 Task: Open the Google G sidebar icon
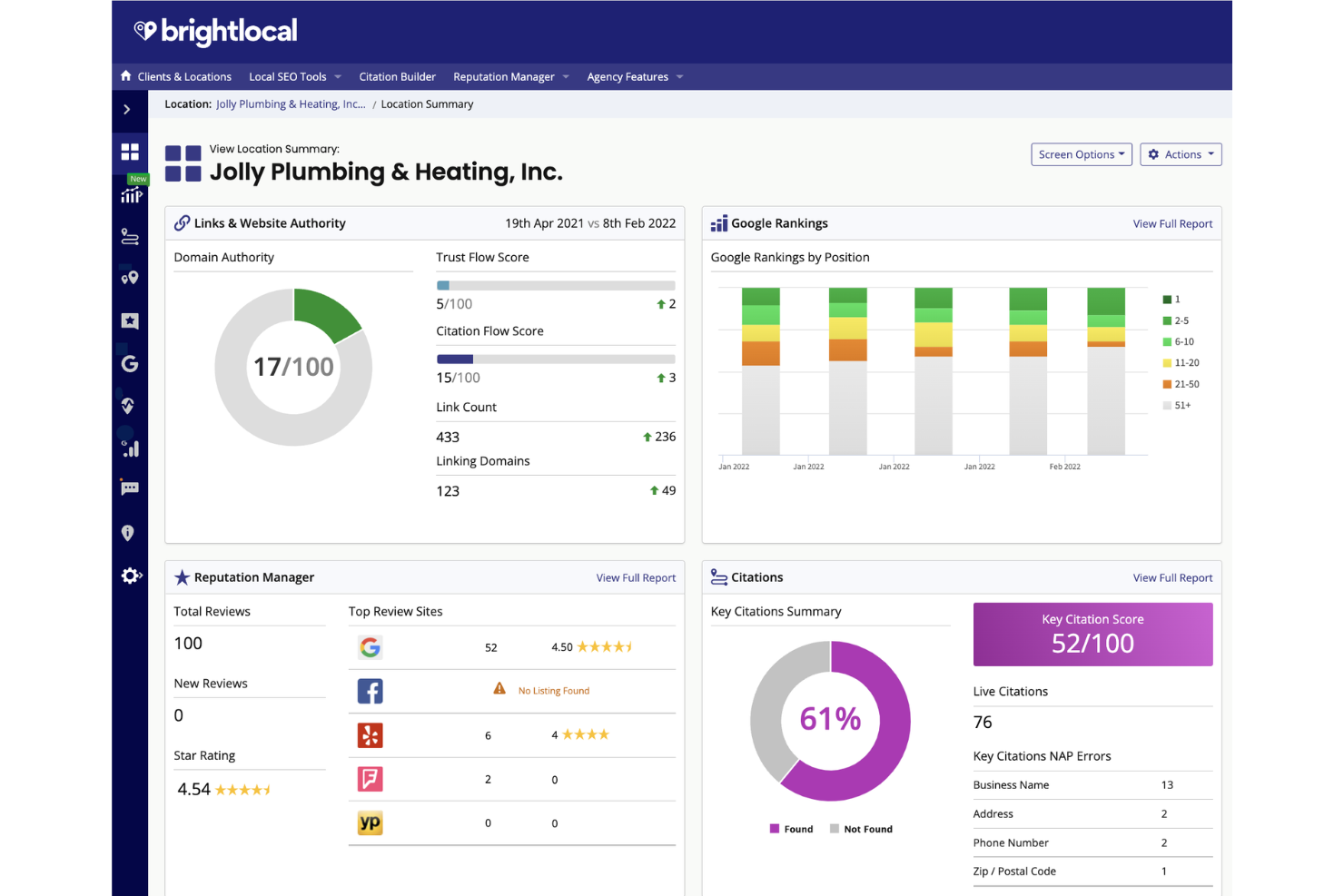130,364
